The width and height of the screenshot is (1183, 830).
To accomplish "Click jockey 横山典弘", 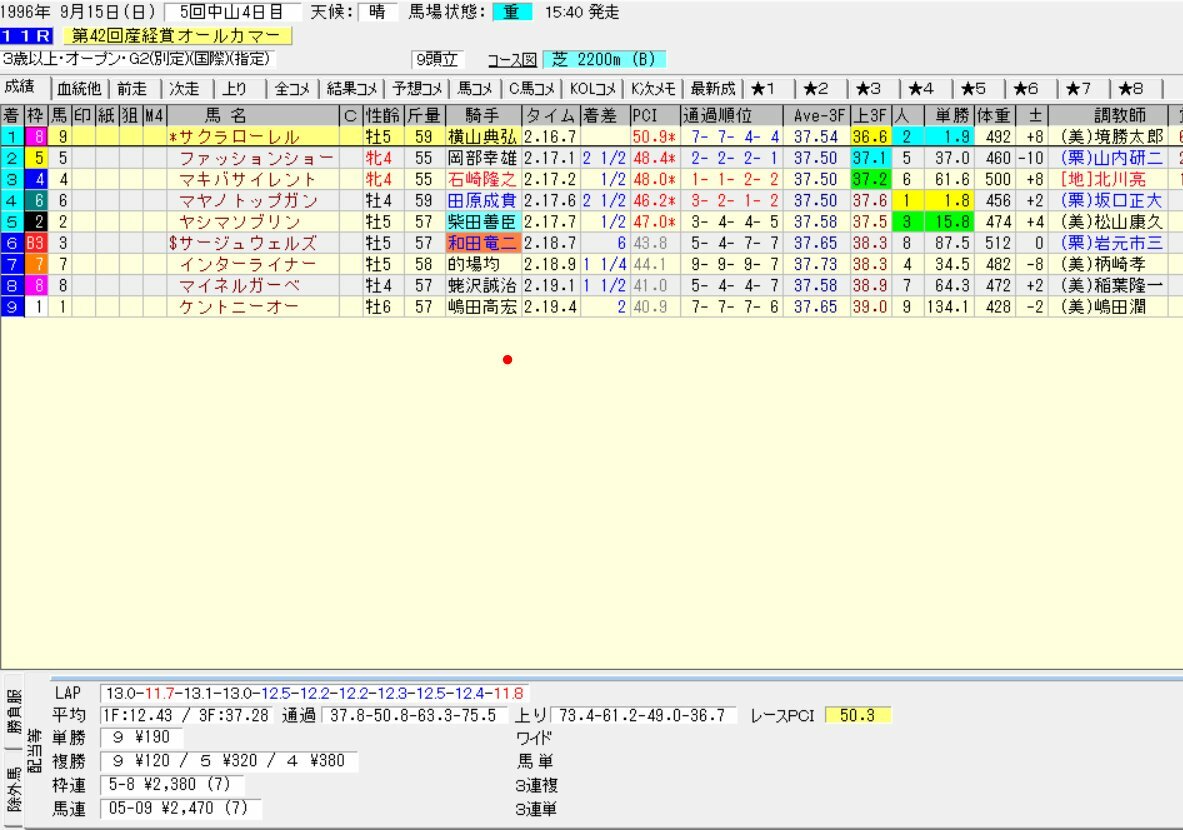I will coord(482,137).
